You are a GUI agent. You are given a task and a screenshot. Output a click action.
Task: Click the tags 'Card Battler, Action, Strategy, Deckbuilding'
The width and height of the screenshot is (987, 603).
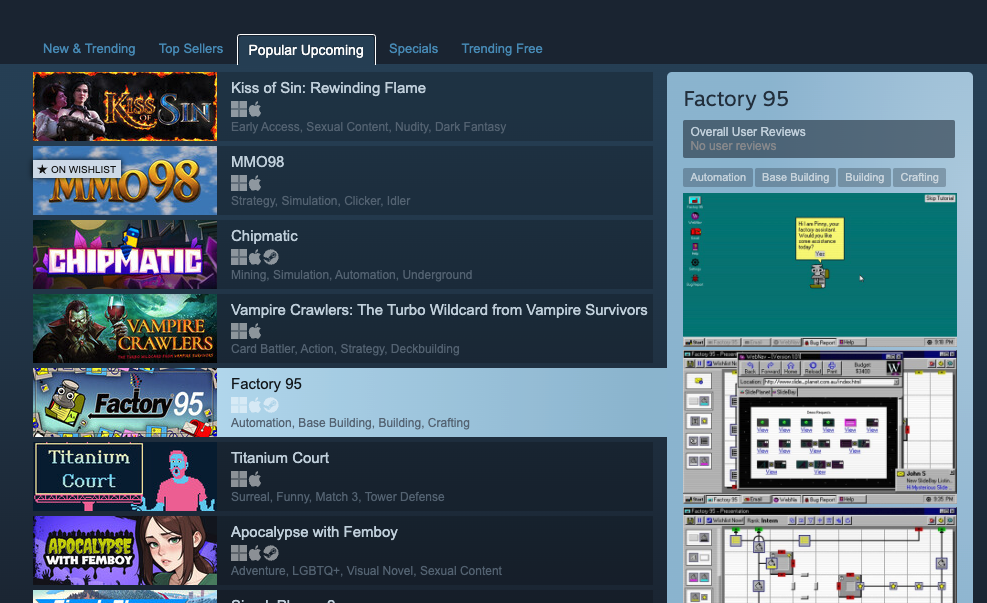(x=345, y=349)
